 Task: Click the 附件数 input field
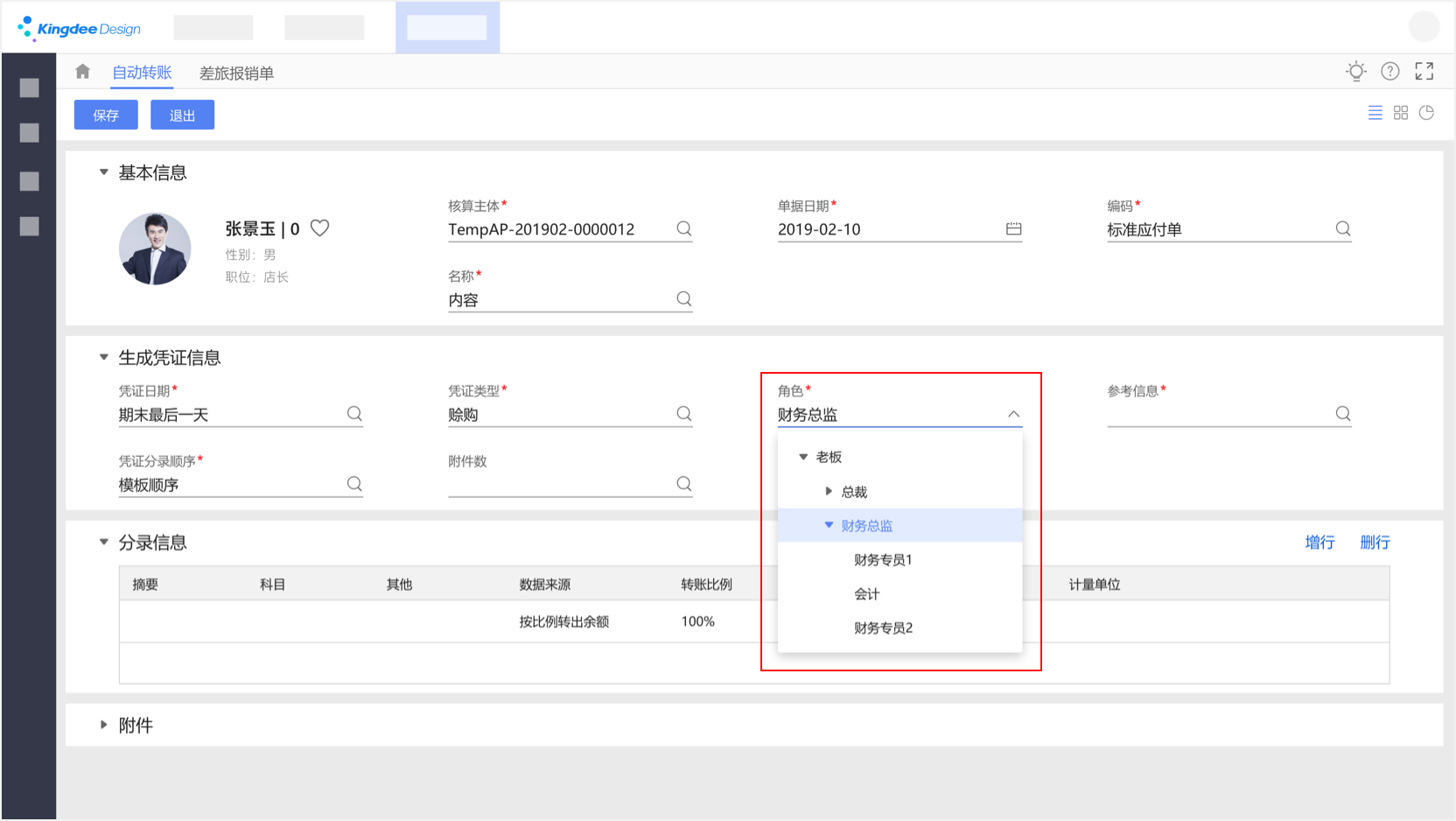click(560, 484)
